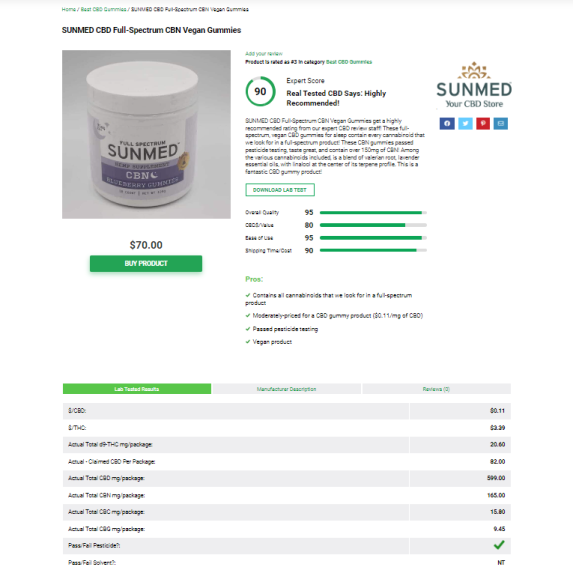The image size is (573, 573).
Task: Pin the product on Pinterest
Action: click(483, 124)
